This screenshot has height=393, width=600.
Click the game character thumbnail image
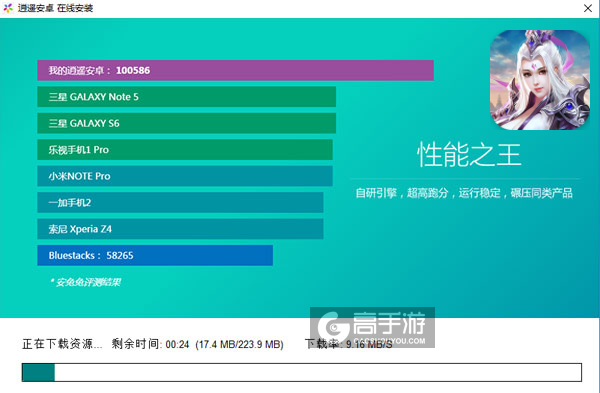540,80
